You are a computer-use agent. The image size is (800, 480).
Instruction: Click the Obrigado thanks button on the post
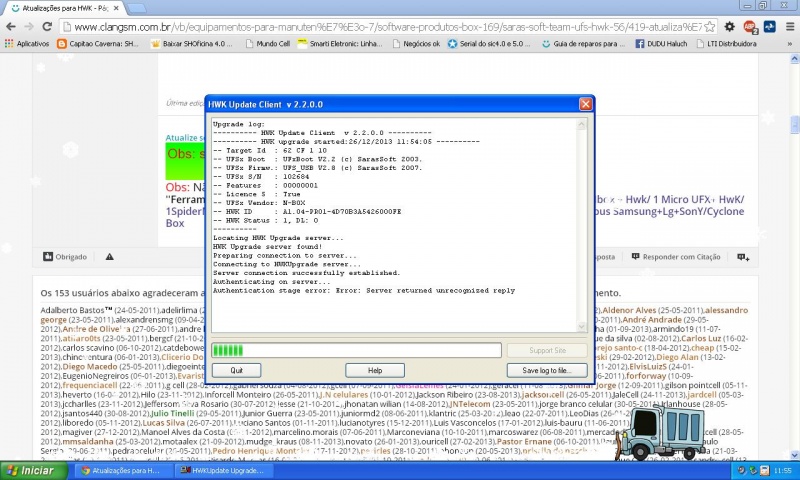click(x=65, y=257)
